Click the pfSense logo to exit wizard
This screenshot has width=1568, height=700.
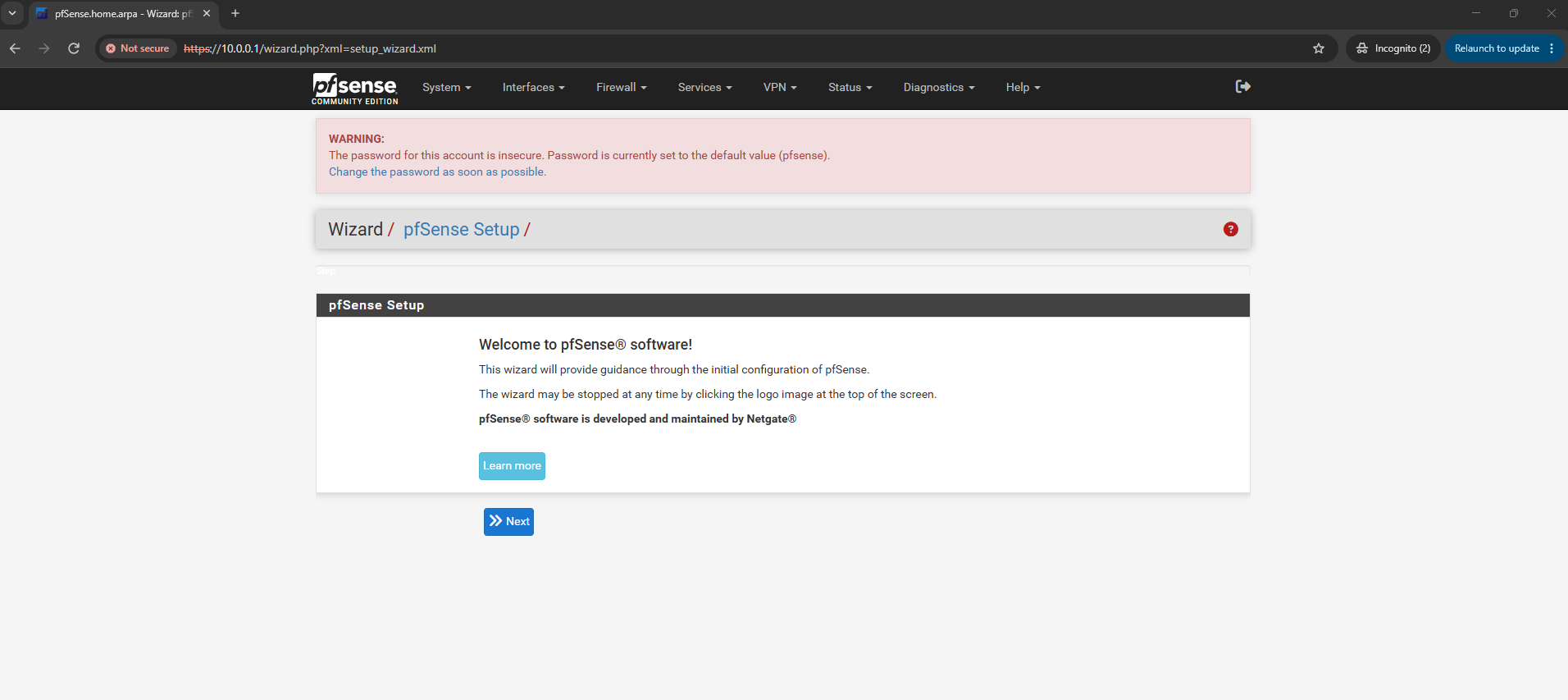click(x=354, y=89)
